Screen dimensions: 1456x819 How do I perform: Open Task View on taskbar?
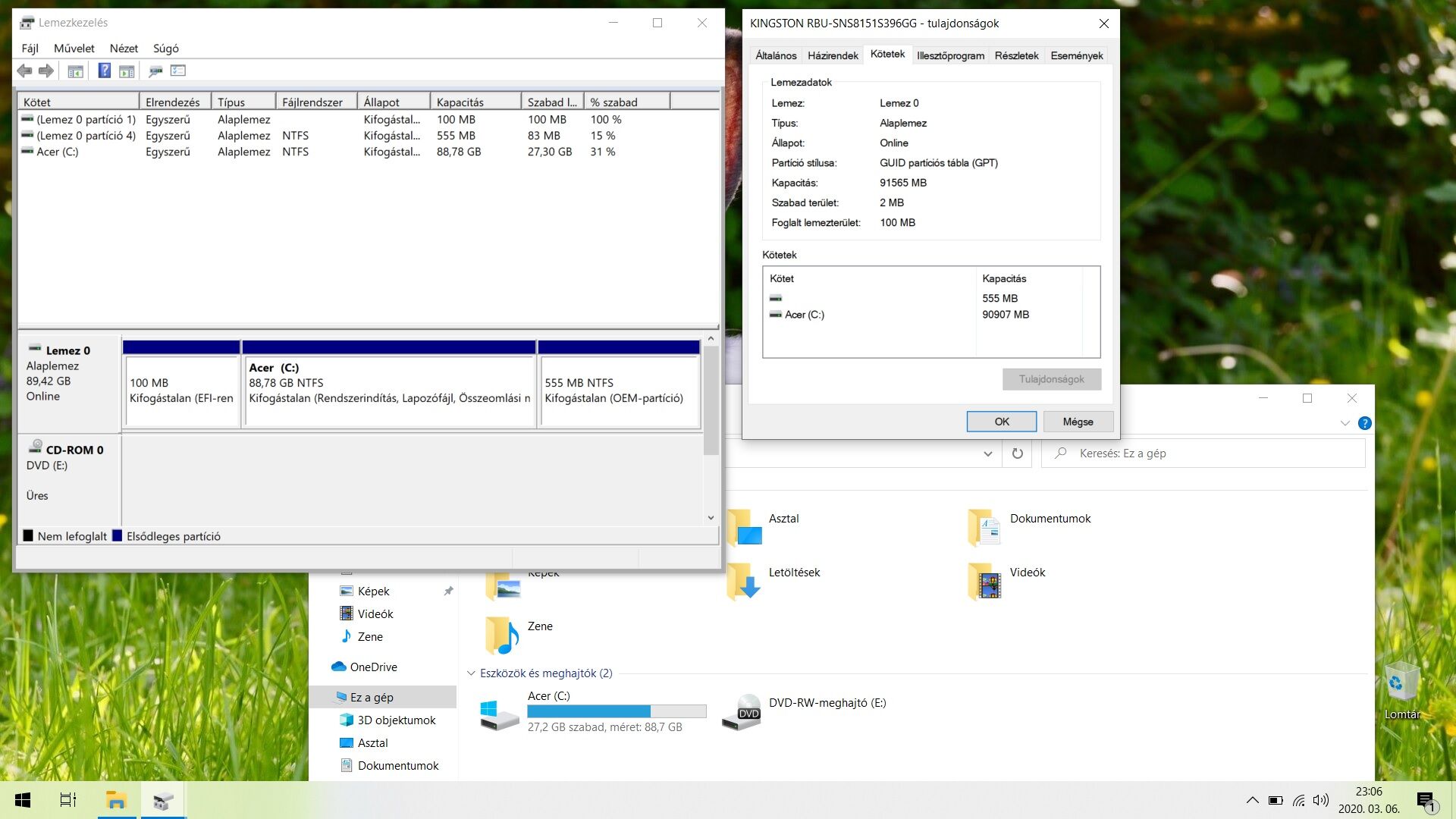(x=68, y=800)
